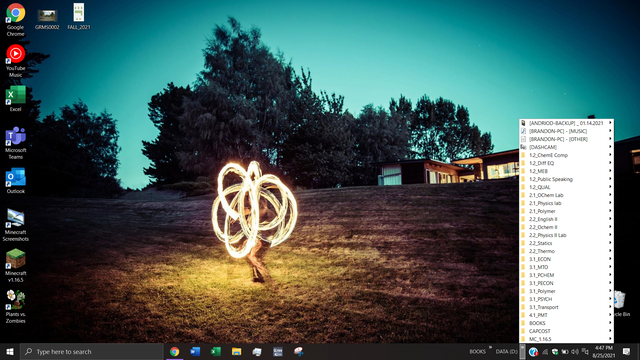This screenshot has height=360, width=640.
Task: Select Minecraft v1.16.5 desktop icon
Action: point(16,266)
